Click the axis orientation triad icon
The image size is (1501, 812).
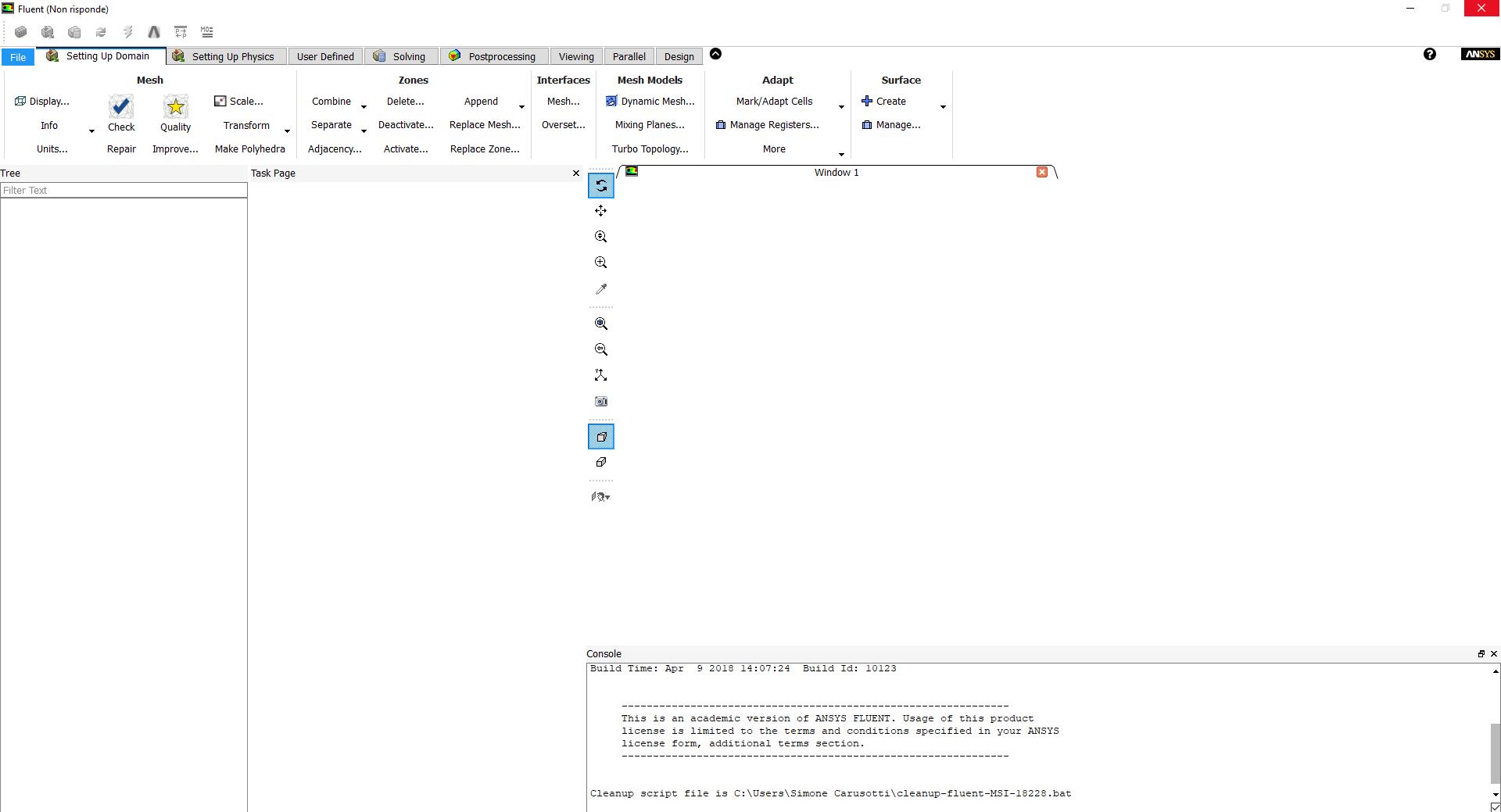point(601,376)
